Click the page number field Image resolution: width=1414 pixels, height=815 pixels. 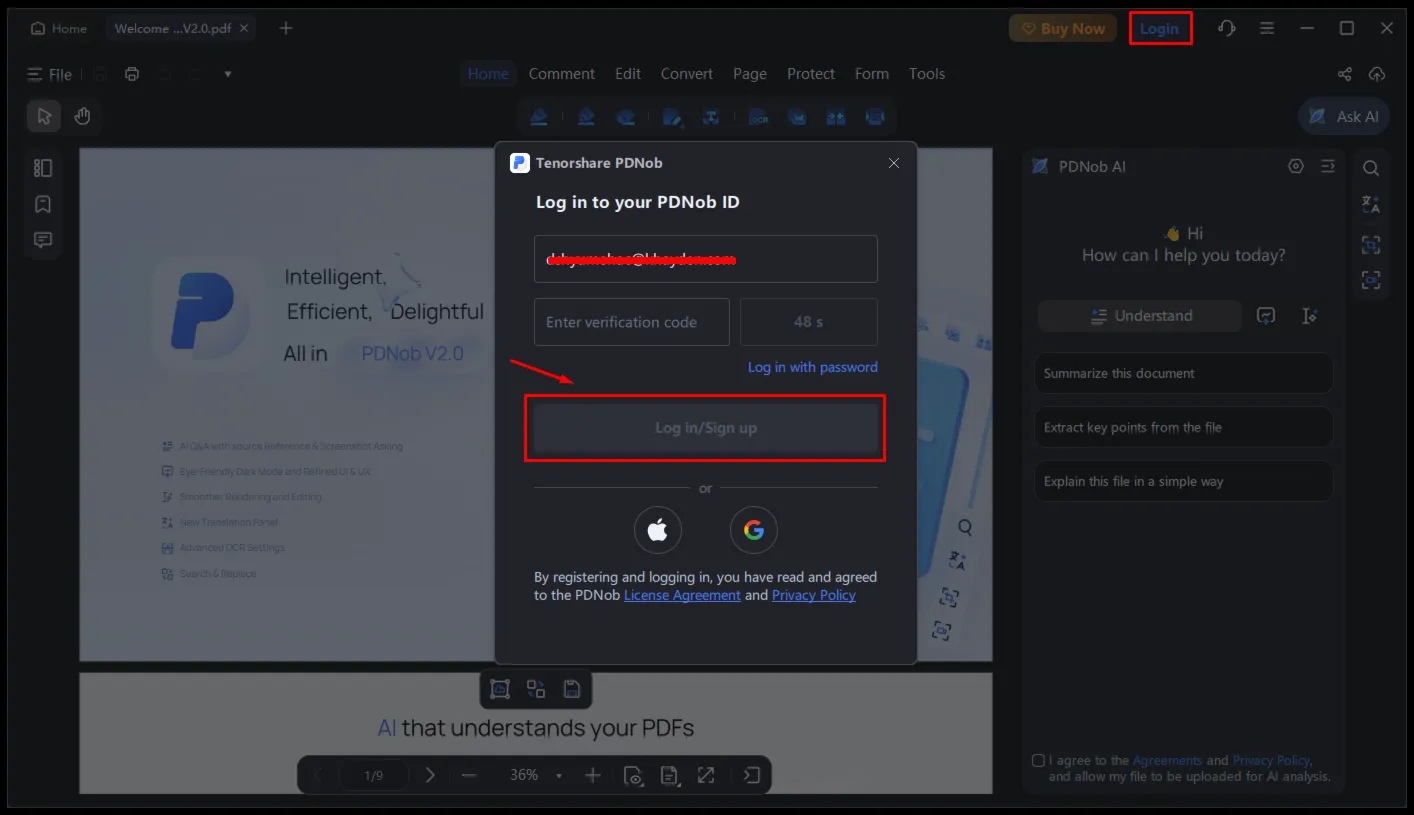point(373,775)
